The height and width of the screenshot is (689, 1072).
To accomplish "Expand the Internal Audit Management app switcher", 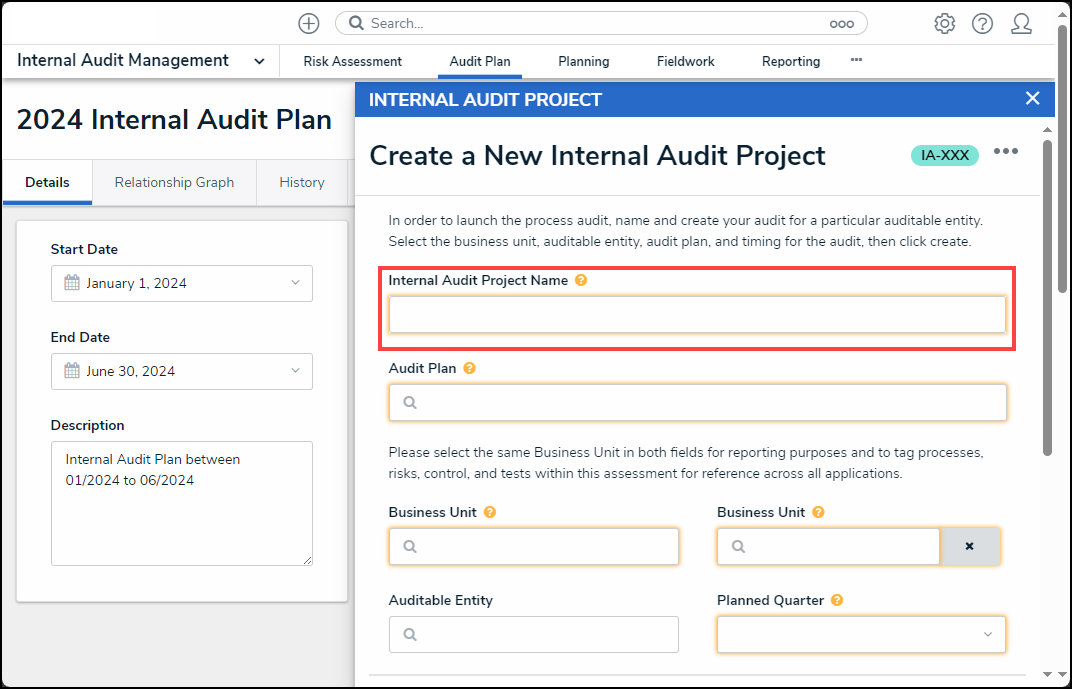I will tap(259, 61).
